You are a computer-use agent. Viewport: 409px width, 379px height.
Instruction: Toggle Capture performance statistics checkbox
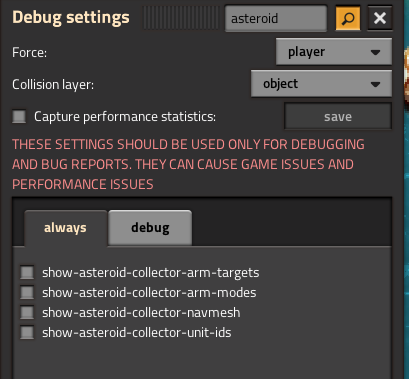pyautogui.click(x=19, y=117)
